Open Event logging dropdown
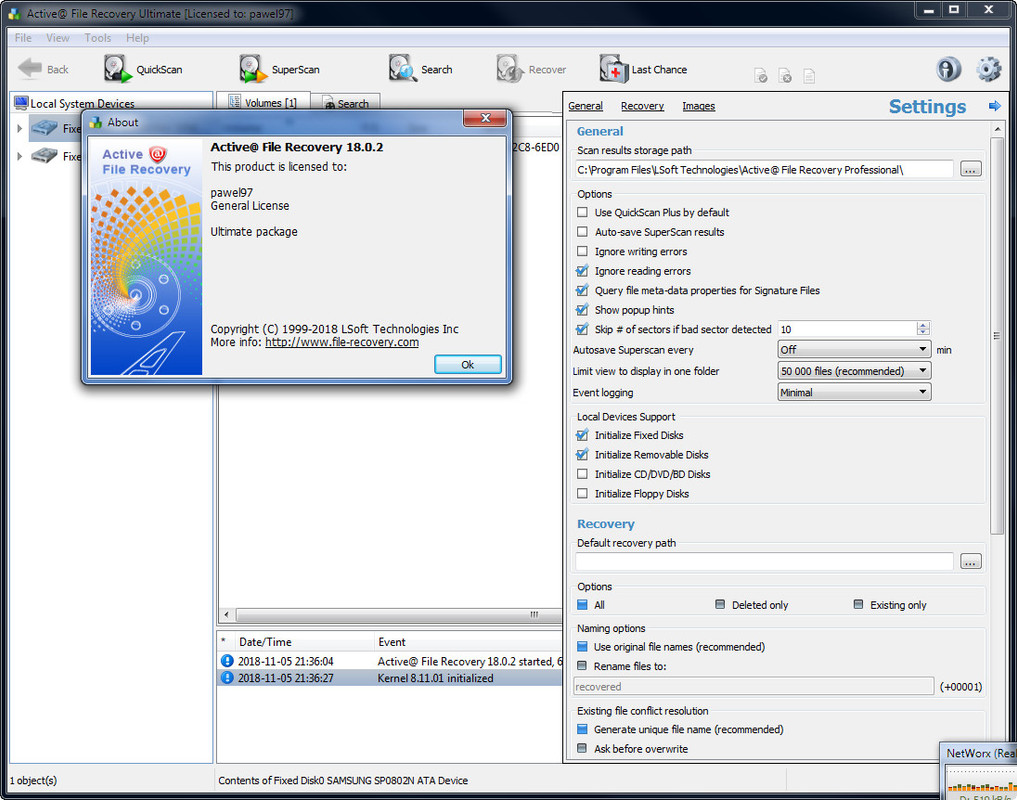 (x=854, y=392)
